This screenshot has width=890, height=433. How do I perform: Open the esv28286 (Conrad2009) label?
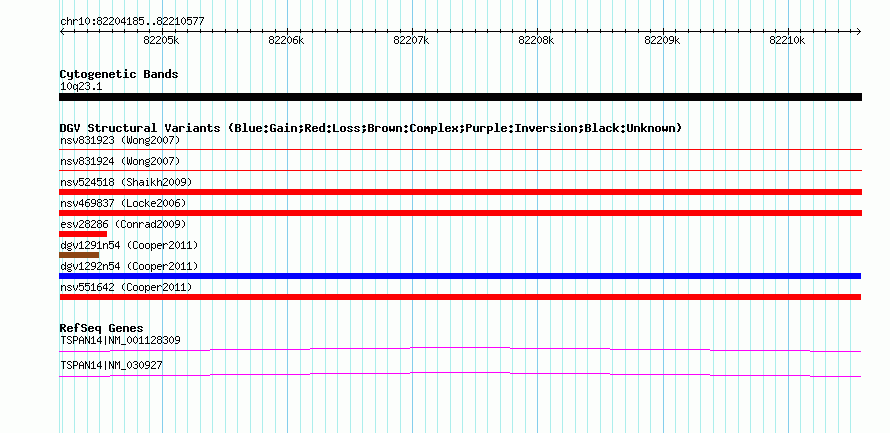[x=123, y=224]
